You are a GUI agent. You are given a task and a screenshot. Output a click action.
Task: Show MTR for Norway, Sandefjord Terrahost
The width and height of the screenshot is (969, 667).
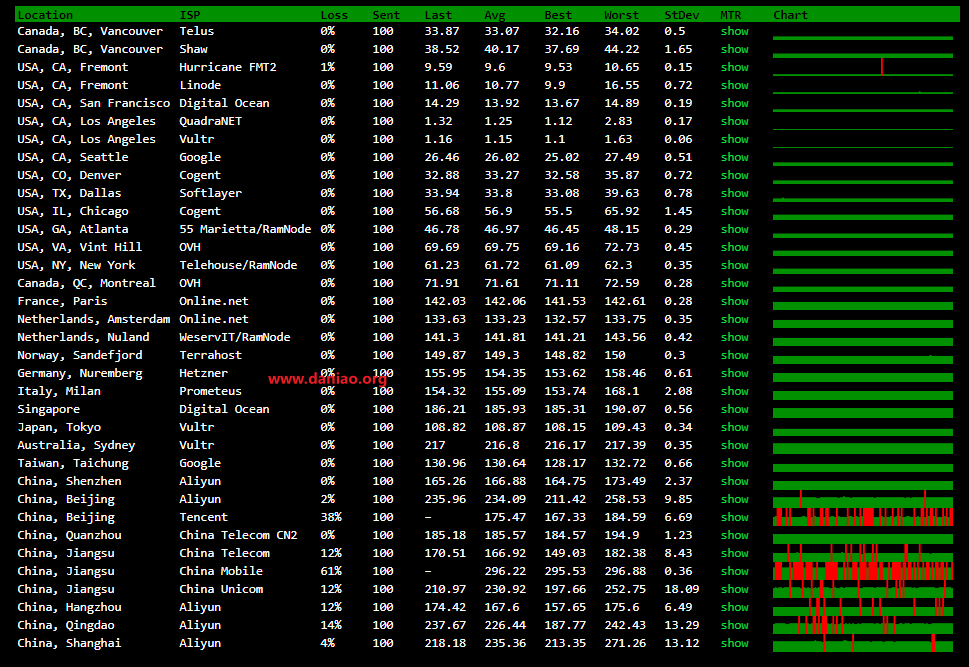pos(734,355)
